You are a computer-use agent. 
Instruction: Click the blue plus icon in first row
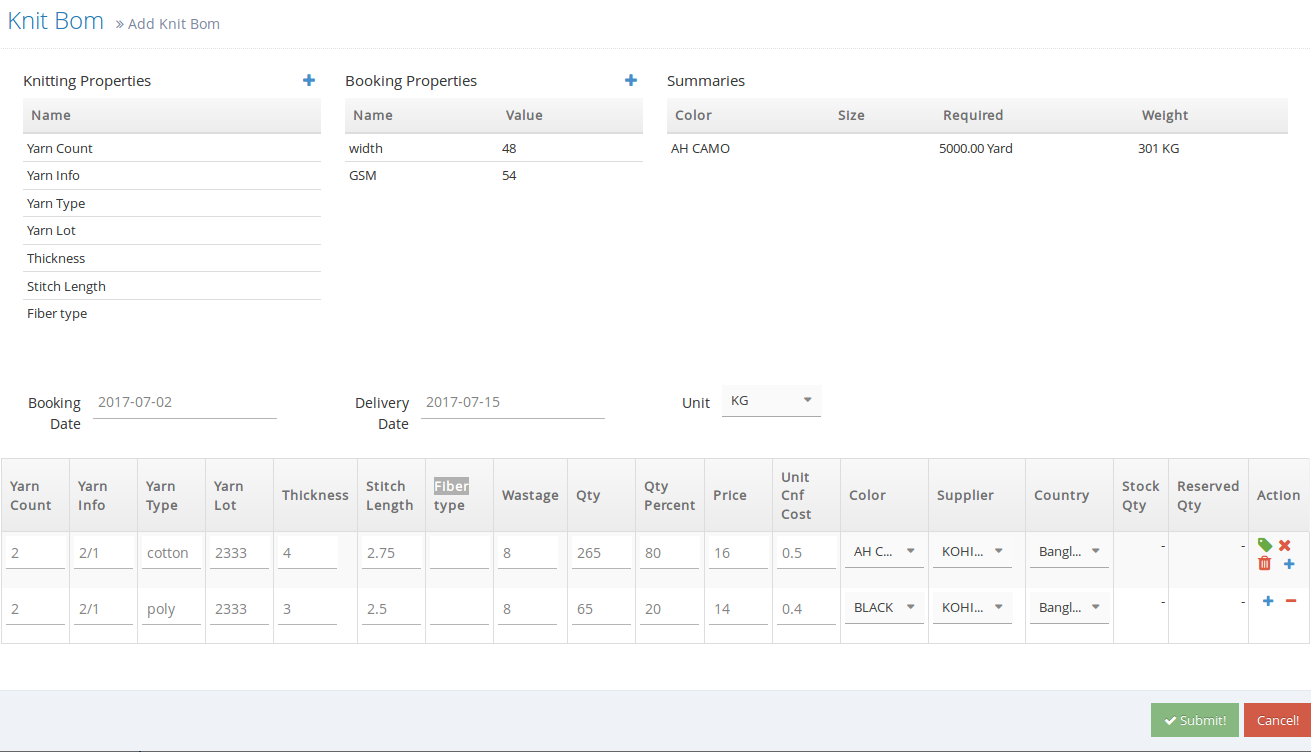[x=1289, y=564]
